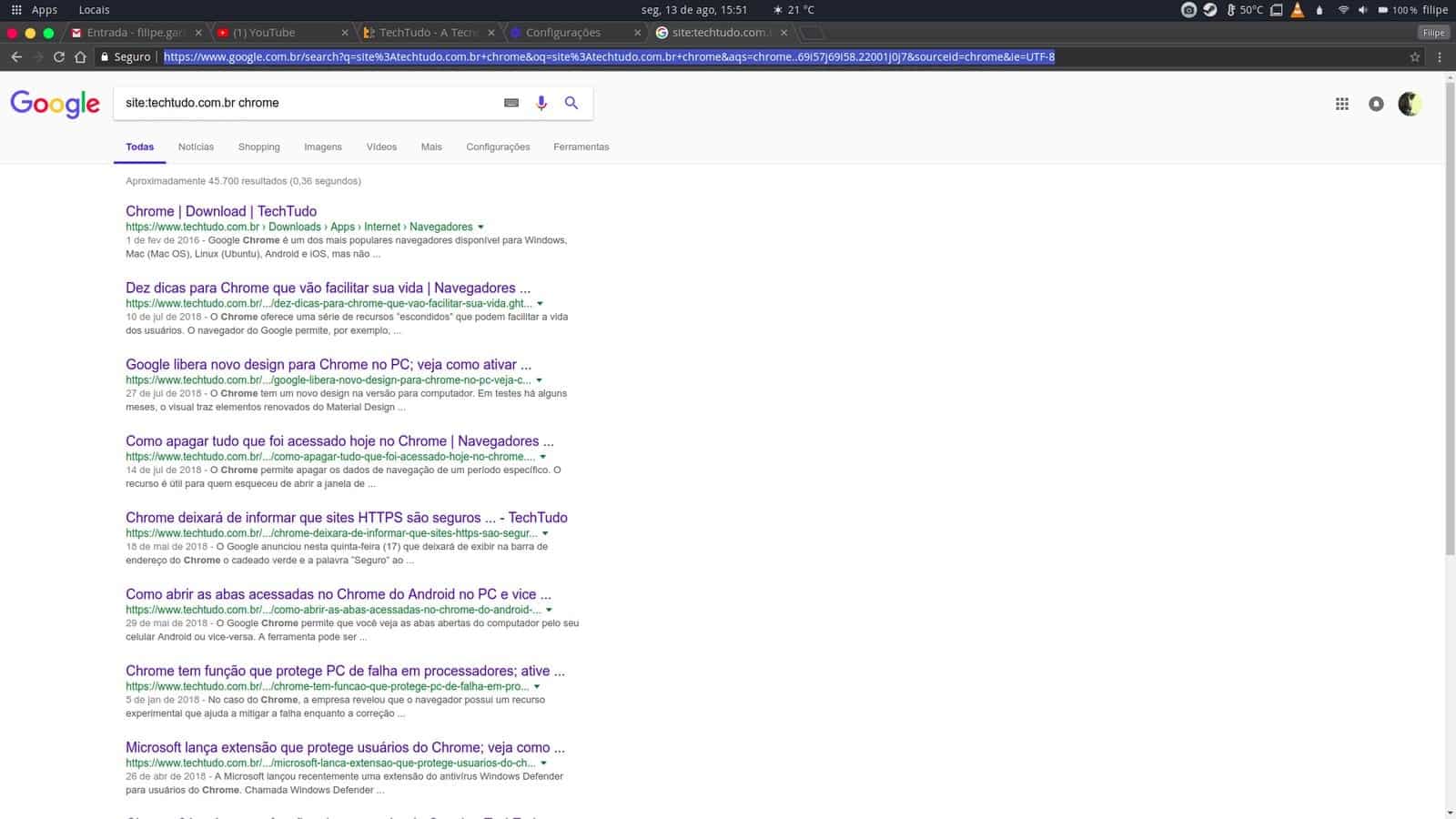Select the Imagens search filter

click(x=323, y=147)
